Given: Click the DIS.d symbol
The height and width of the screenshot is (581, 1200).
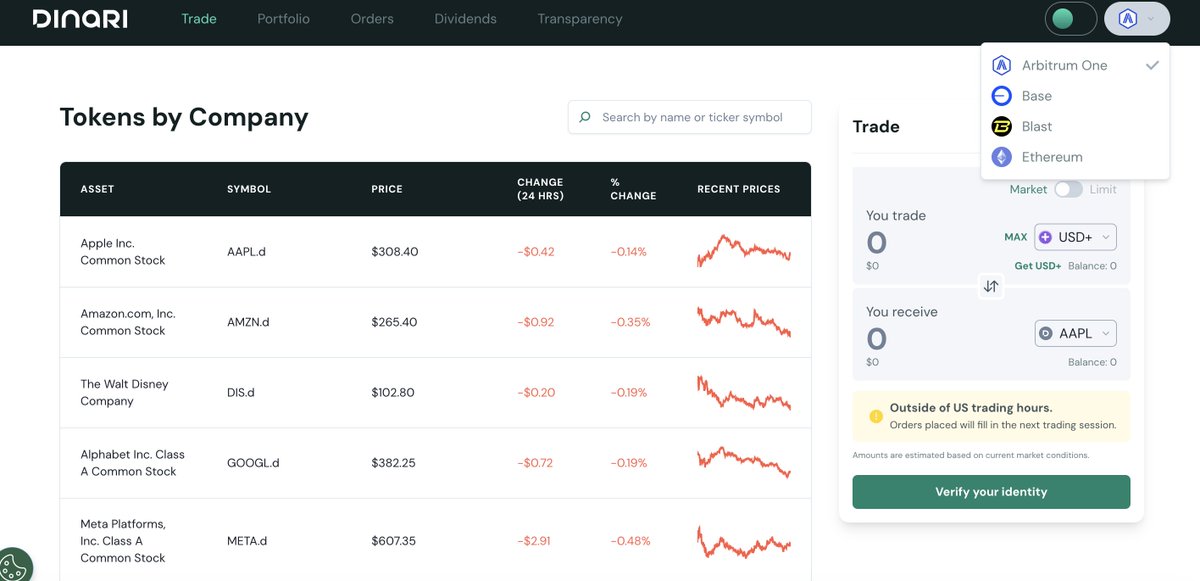Looking at the screenshot, I should coord(241,393).
